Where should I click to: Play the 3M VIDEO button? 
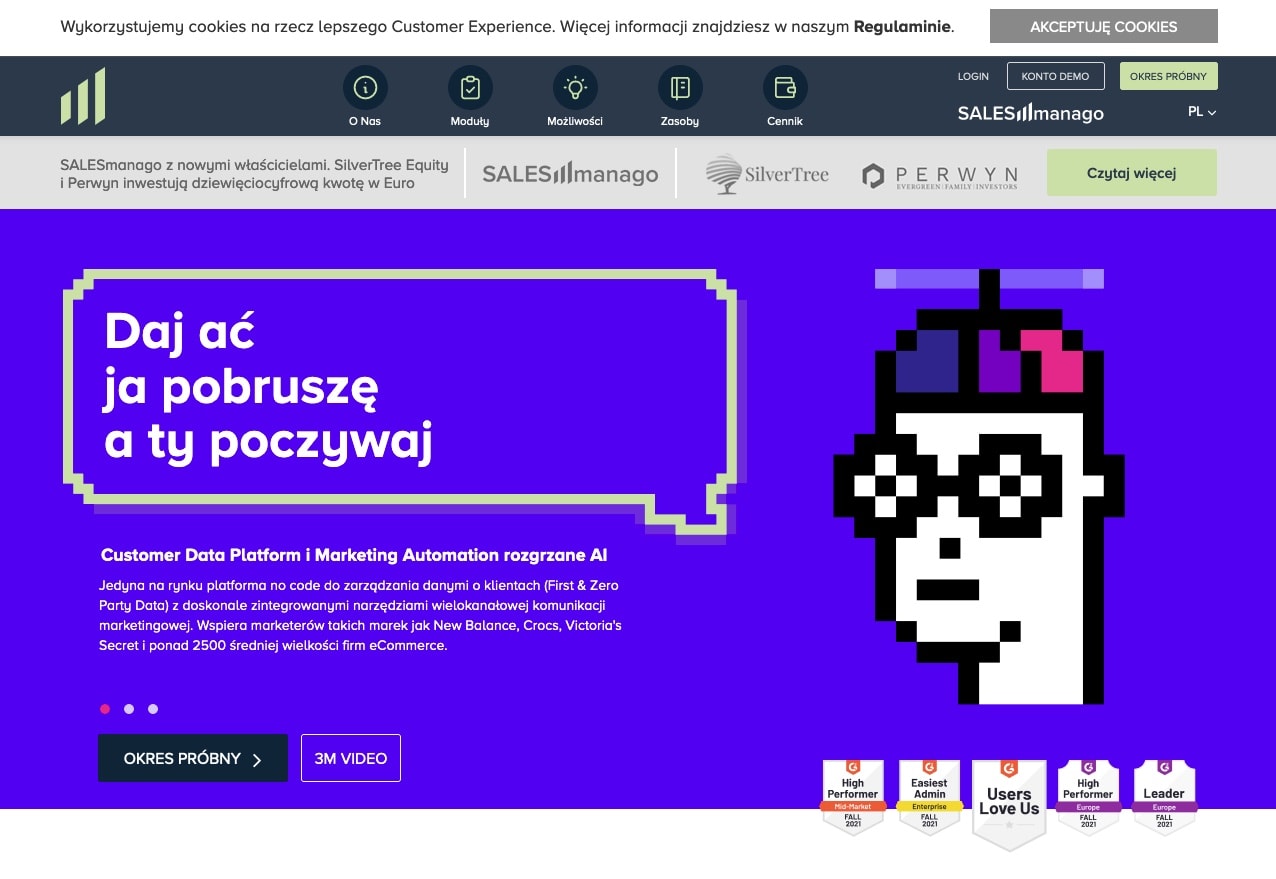(x=351, y=758)
